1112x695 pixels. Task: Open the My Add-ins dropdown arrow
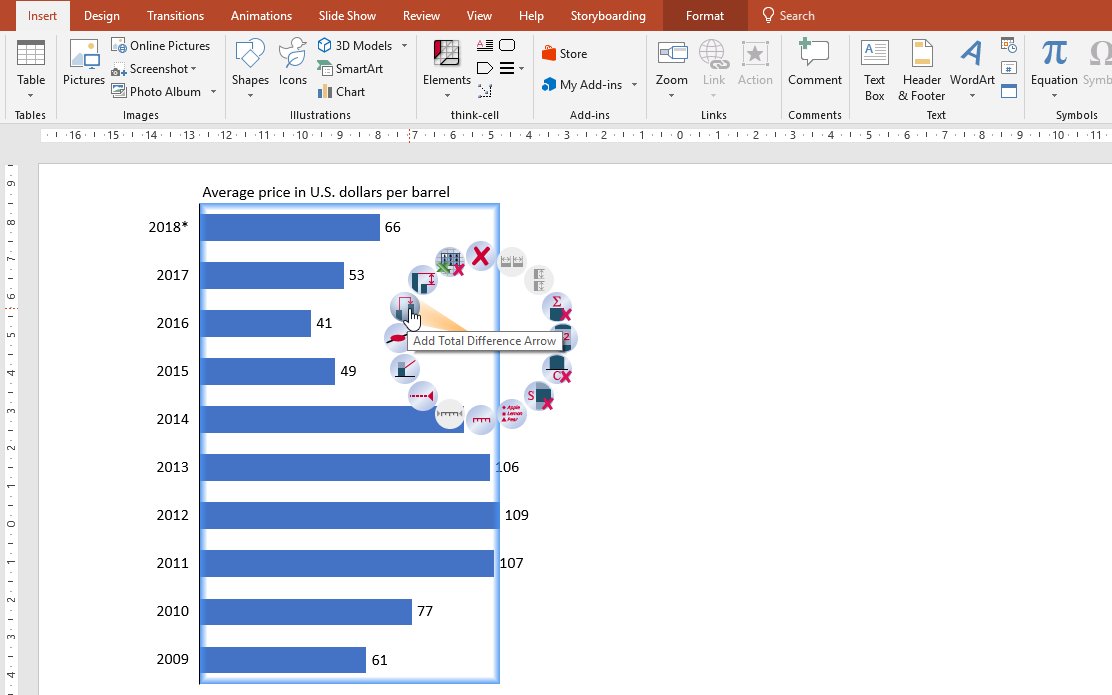tap(634, 84)
